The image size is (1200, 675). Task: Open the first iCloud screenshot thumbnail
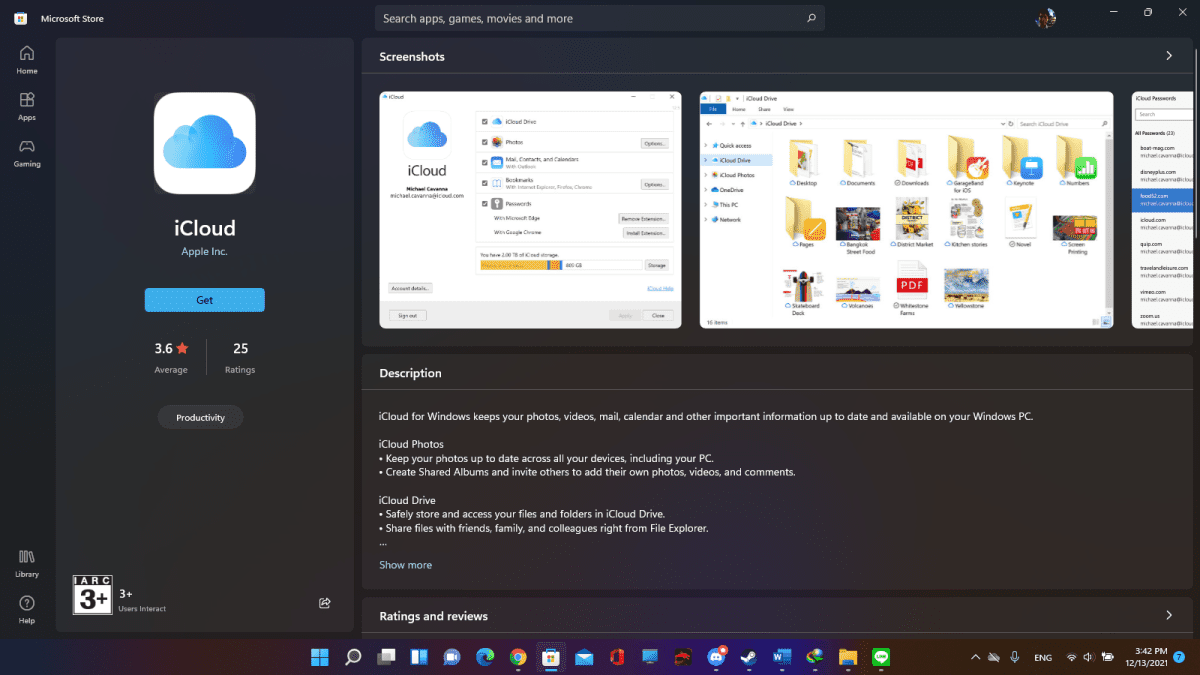coord(529,208)
